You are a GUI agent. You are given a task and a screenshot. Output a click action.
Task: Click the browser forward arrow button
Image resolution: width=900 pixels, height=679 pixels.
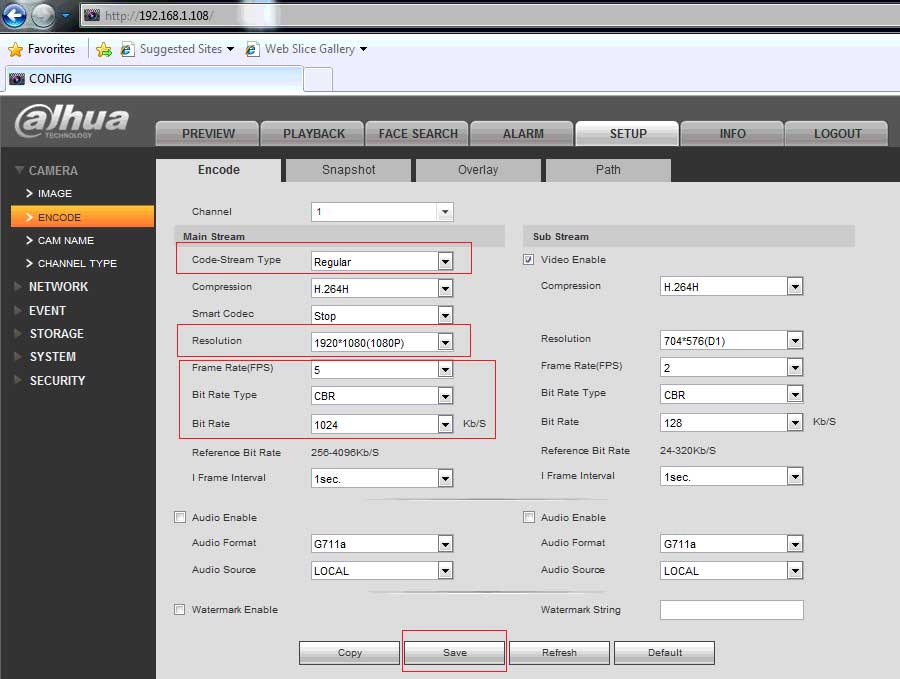pyautogui.click(x=43, y=16)
